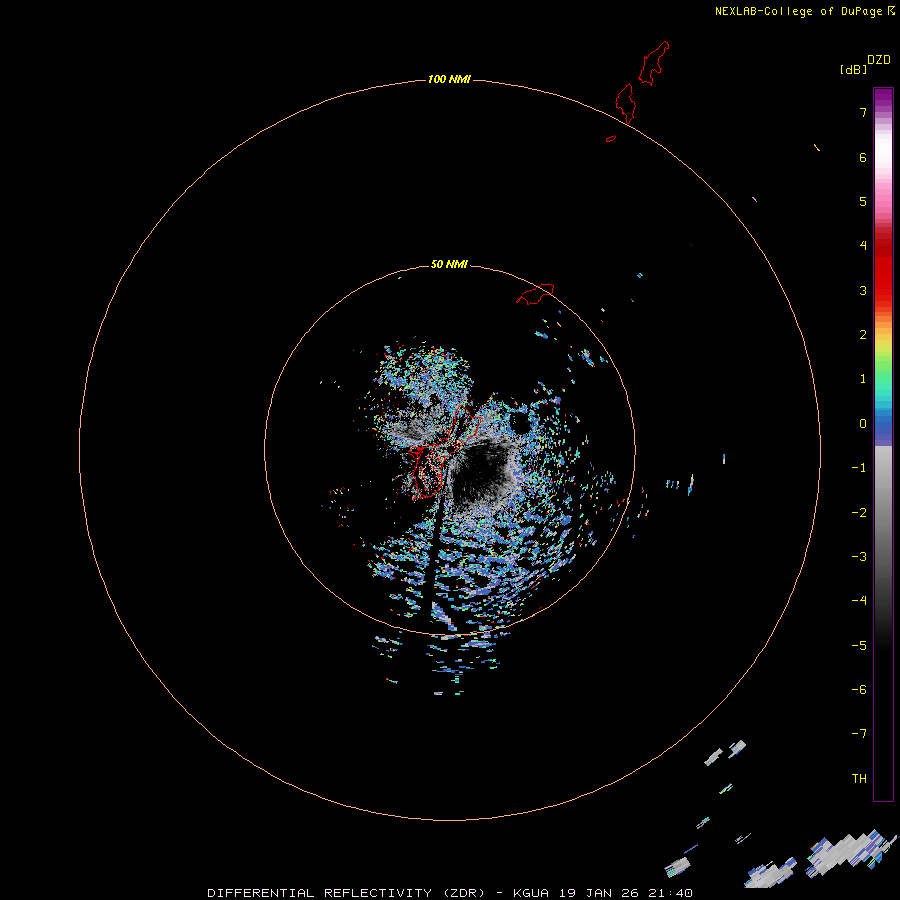Click the colorbar value -1 label

[x=859, y=468]
